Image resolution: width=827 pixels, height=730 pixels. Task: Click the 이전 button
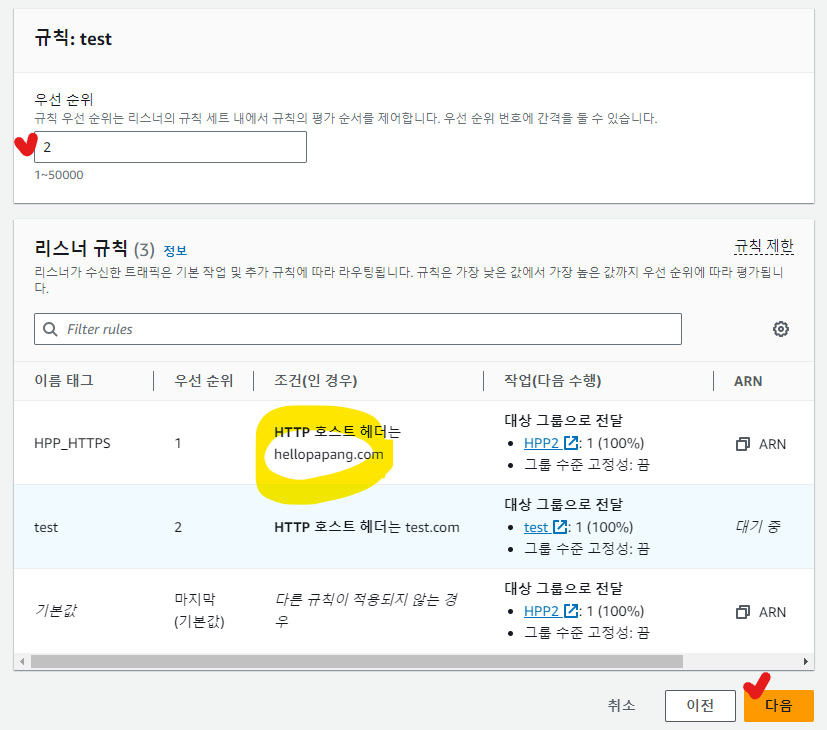coord(699,706)
